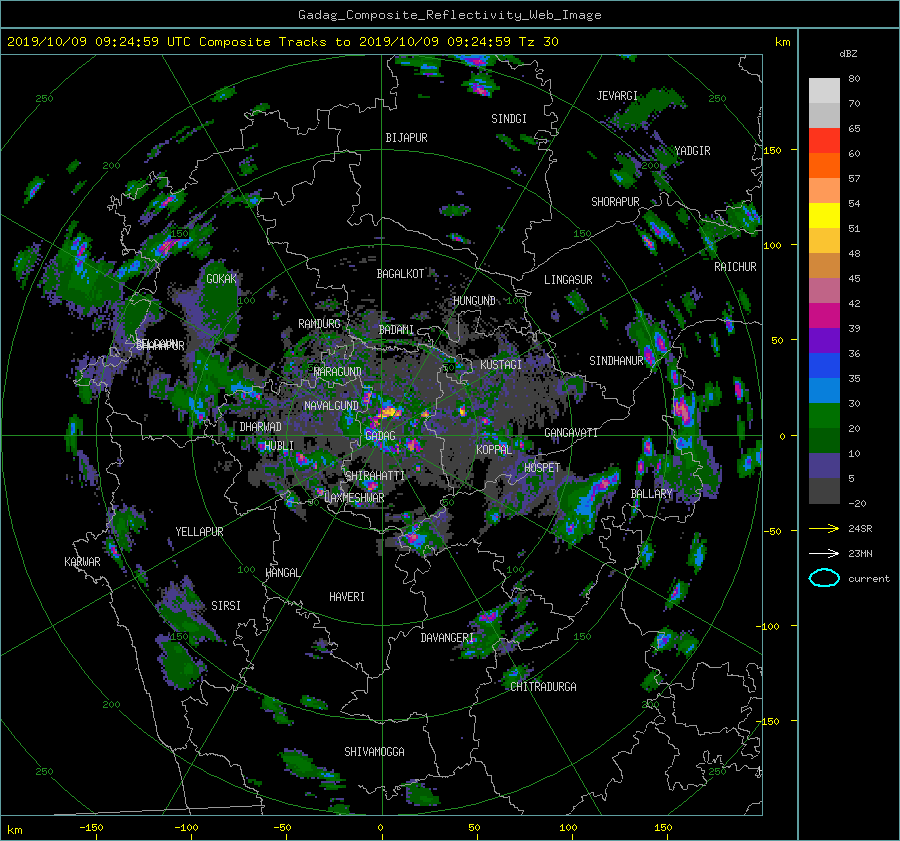900x841 pixels.
Task: Click the GOKAK city label
Action: [x=221, y=279]
